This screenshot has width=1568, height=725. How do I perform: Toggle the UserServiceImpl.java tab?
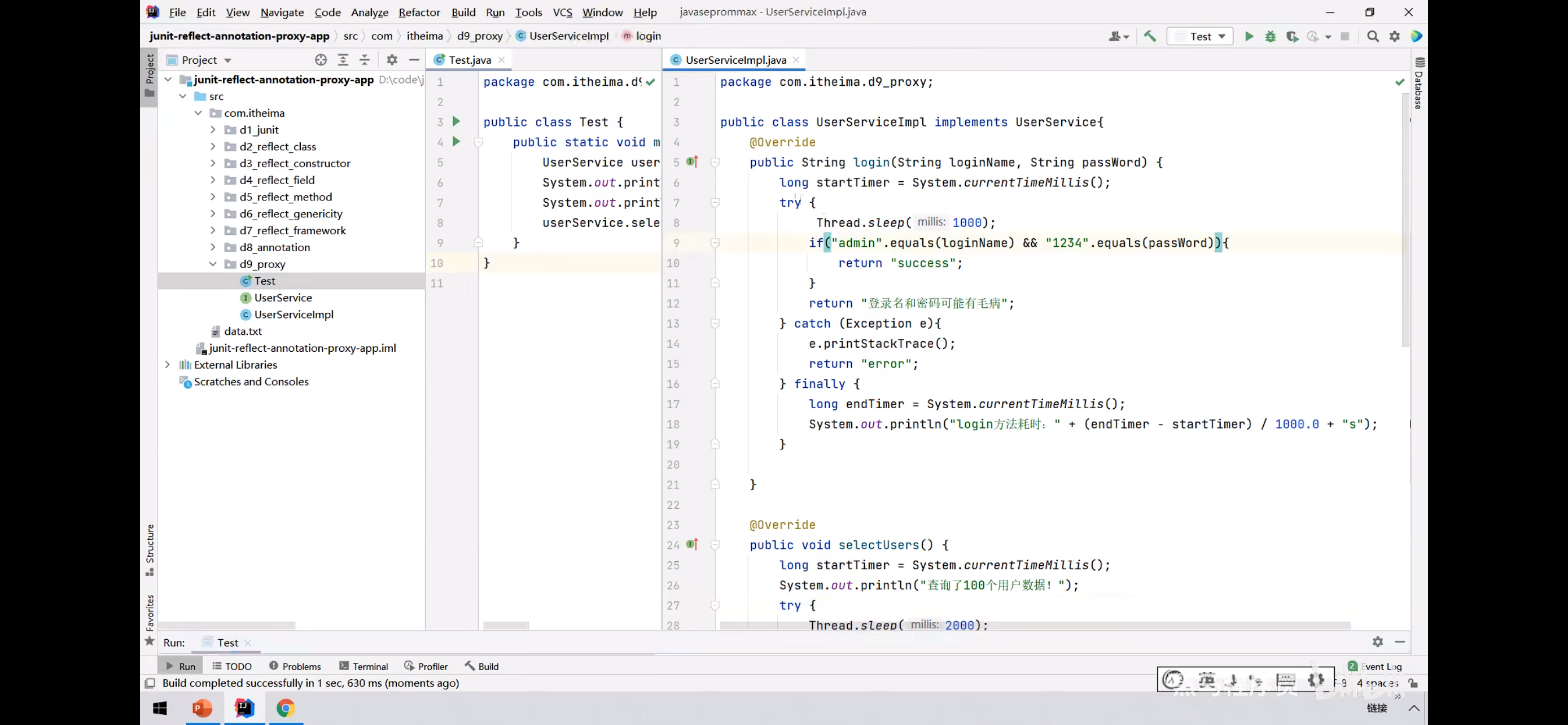click(x=736, y=59)
